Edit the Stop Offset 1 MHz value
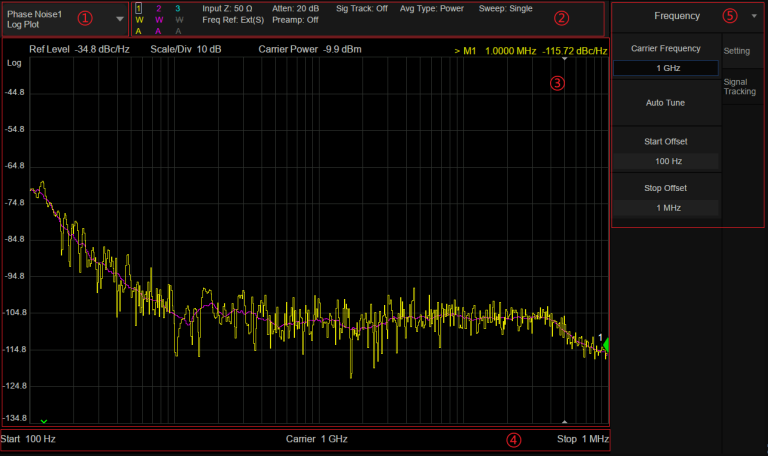Screen dimensions: 768x456 (666, 207)
